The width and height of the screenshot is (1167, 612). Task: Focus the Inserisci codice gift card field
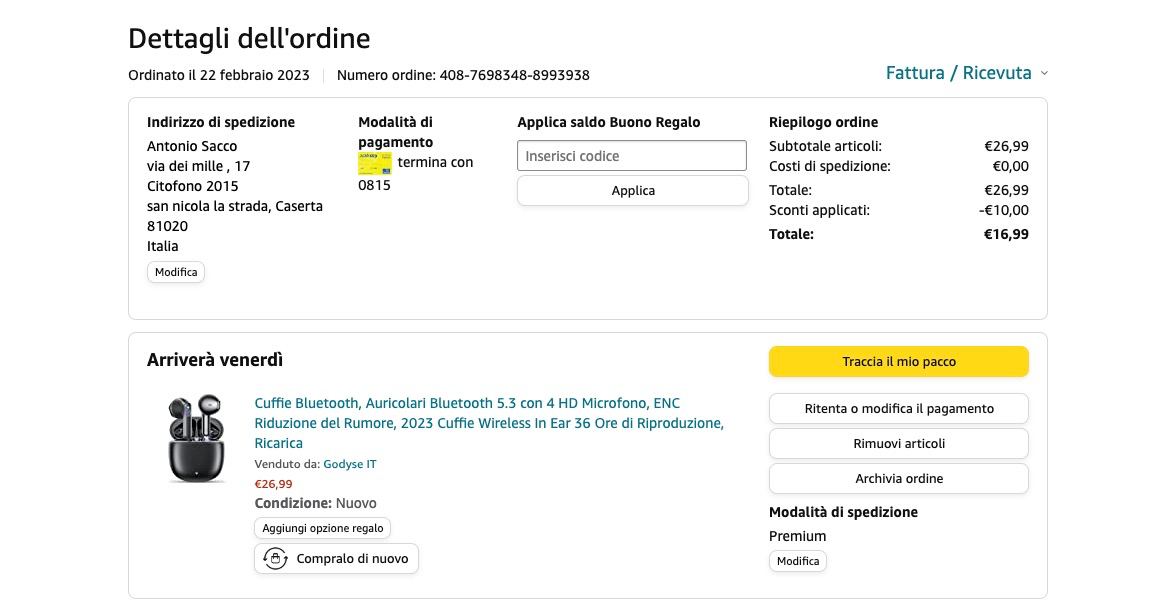click(631, 156)
